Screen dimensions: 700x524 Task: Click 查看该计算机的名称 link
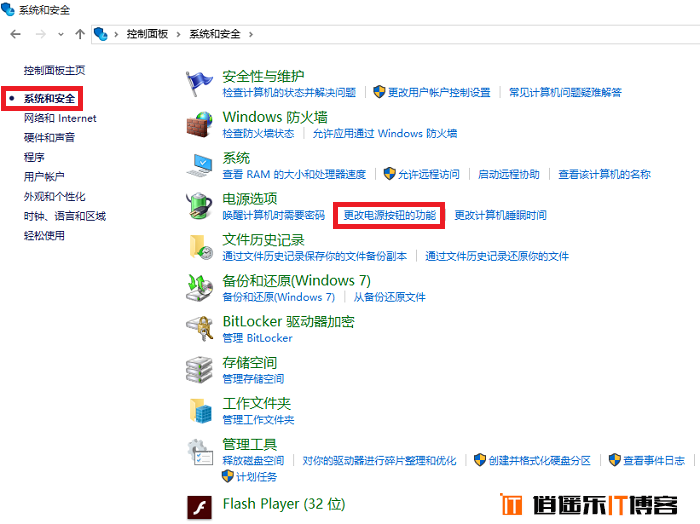coord(604,174)
